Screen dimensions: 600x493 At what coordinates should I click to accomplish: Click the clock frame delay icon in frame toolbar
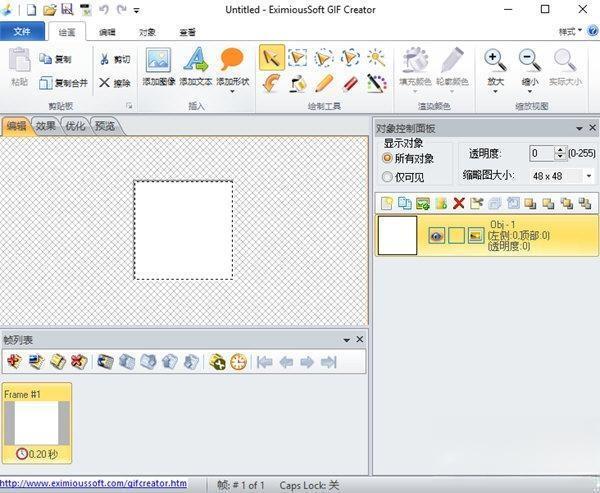point(238,362)
